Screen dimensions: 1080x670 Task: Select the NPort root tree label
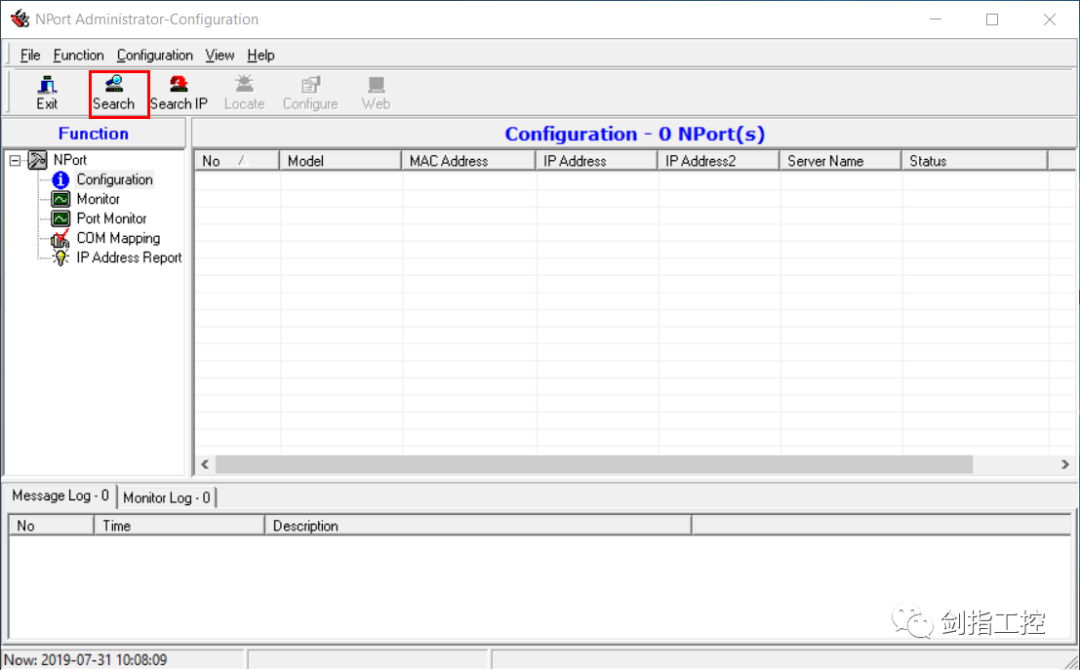(x=70, y=160)
